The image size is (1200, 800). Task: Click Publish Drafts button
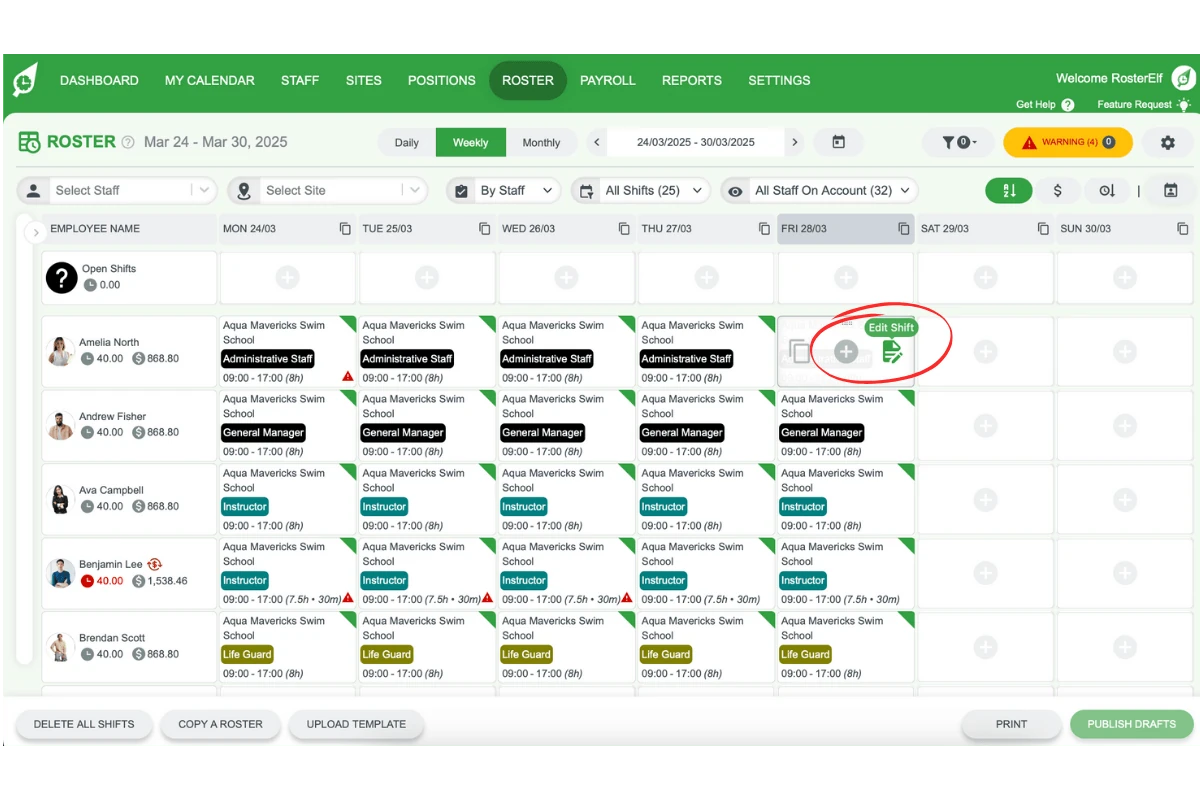coord(1132,724)
